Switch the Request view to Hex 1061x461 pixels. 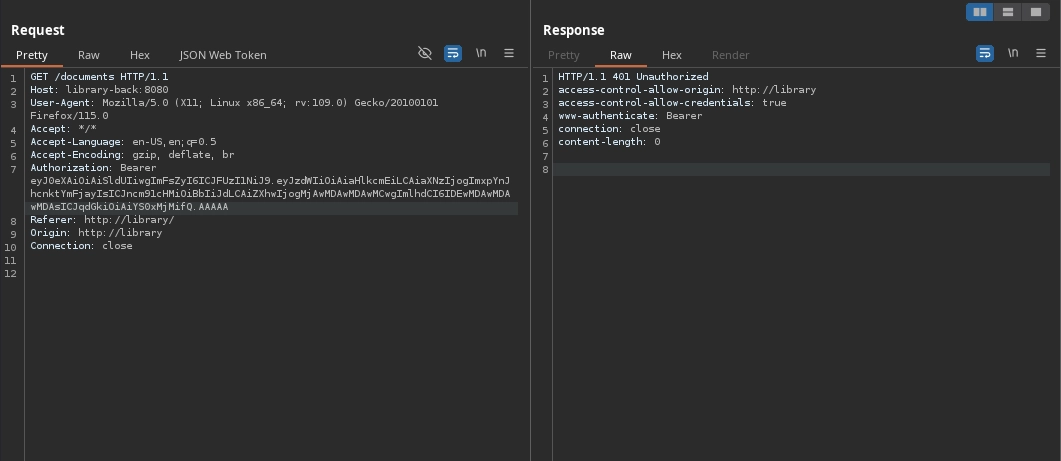click(140, 55)
